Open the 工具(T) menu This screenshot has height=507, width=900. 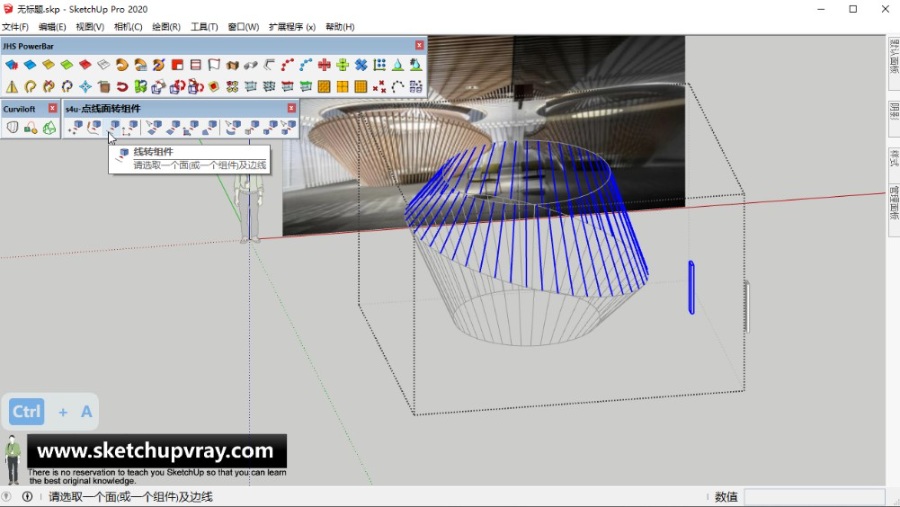click(x=204, y=27)
